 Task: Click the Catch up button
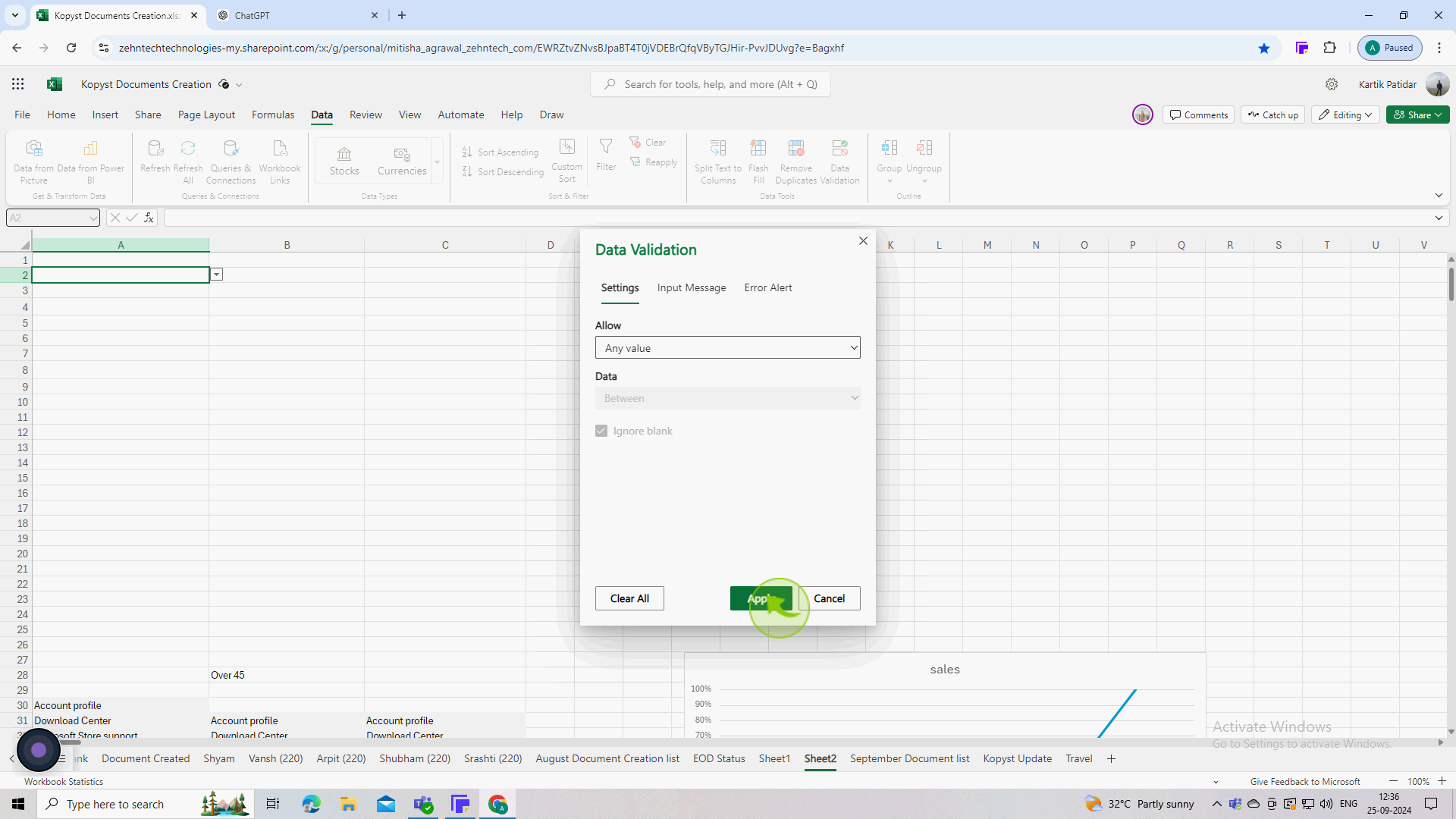[1272, 115]
